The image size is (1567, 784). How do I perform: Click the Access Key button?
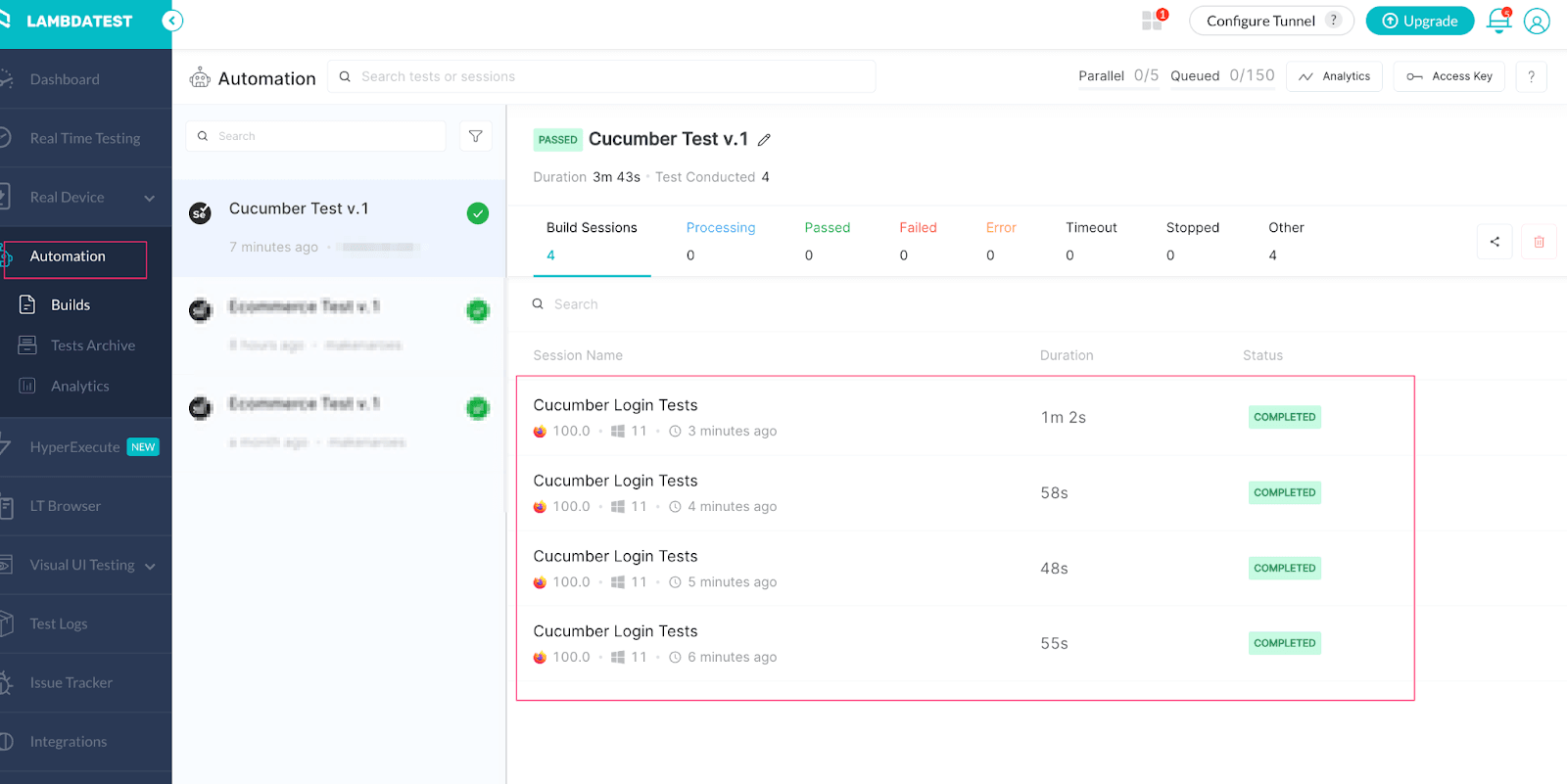(1450, 76)
